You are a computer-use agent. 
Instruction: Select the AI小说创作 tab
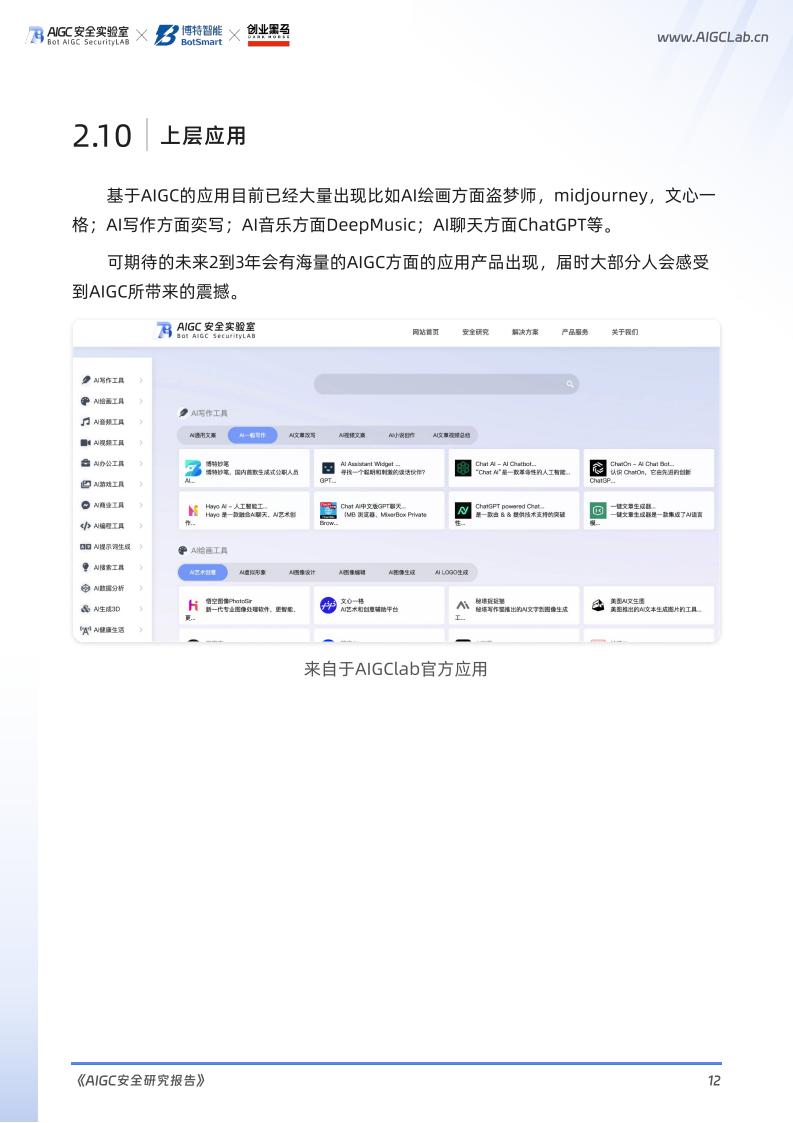(x=402, y=435)
